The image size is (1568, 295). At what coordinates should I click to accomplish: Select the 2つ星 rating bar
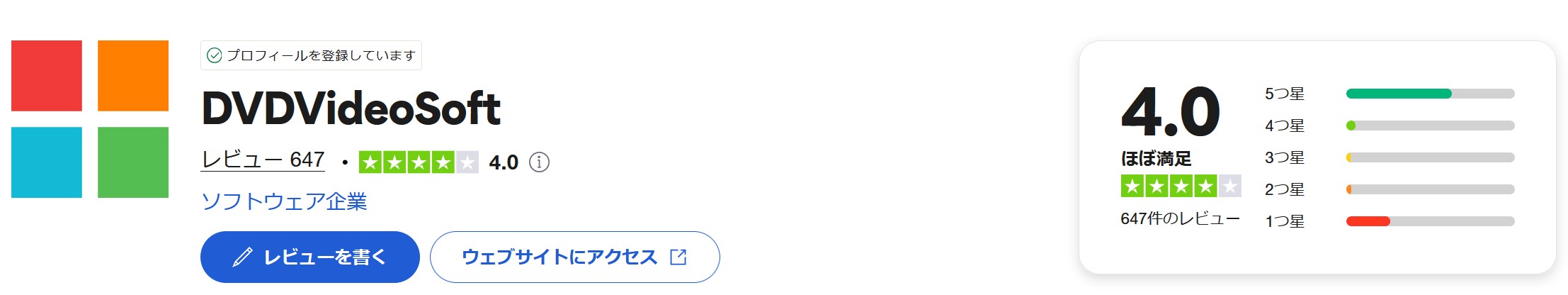pos(1430,189)
